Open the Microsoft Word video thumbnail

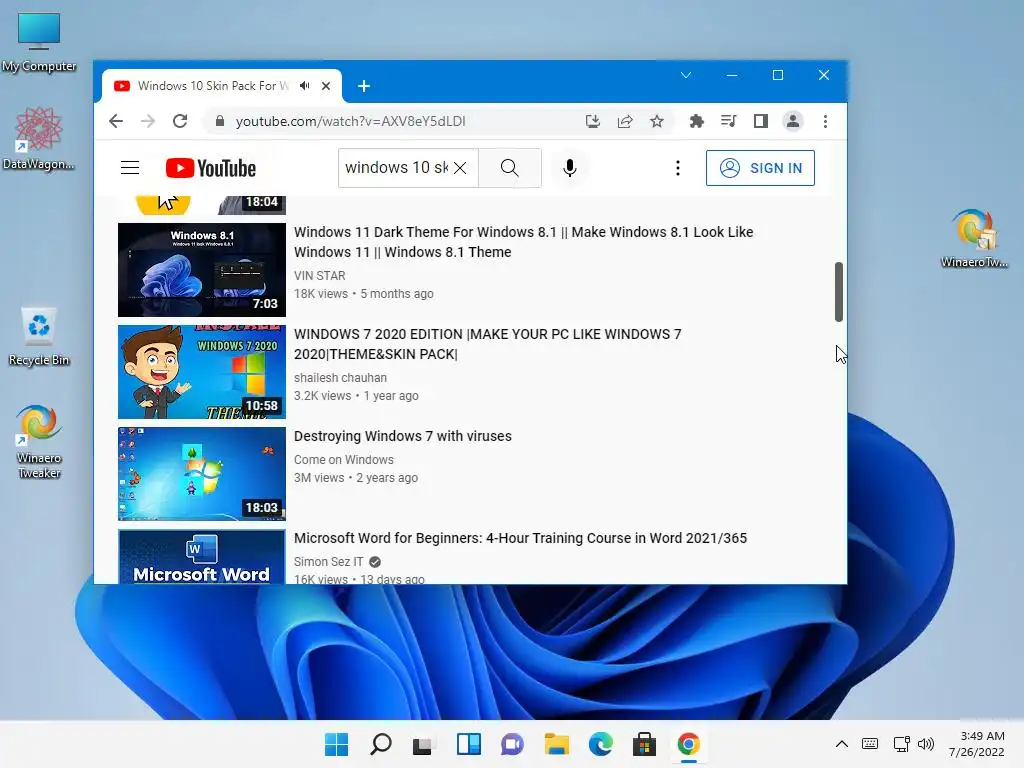tap(202, 556)
